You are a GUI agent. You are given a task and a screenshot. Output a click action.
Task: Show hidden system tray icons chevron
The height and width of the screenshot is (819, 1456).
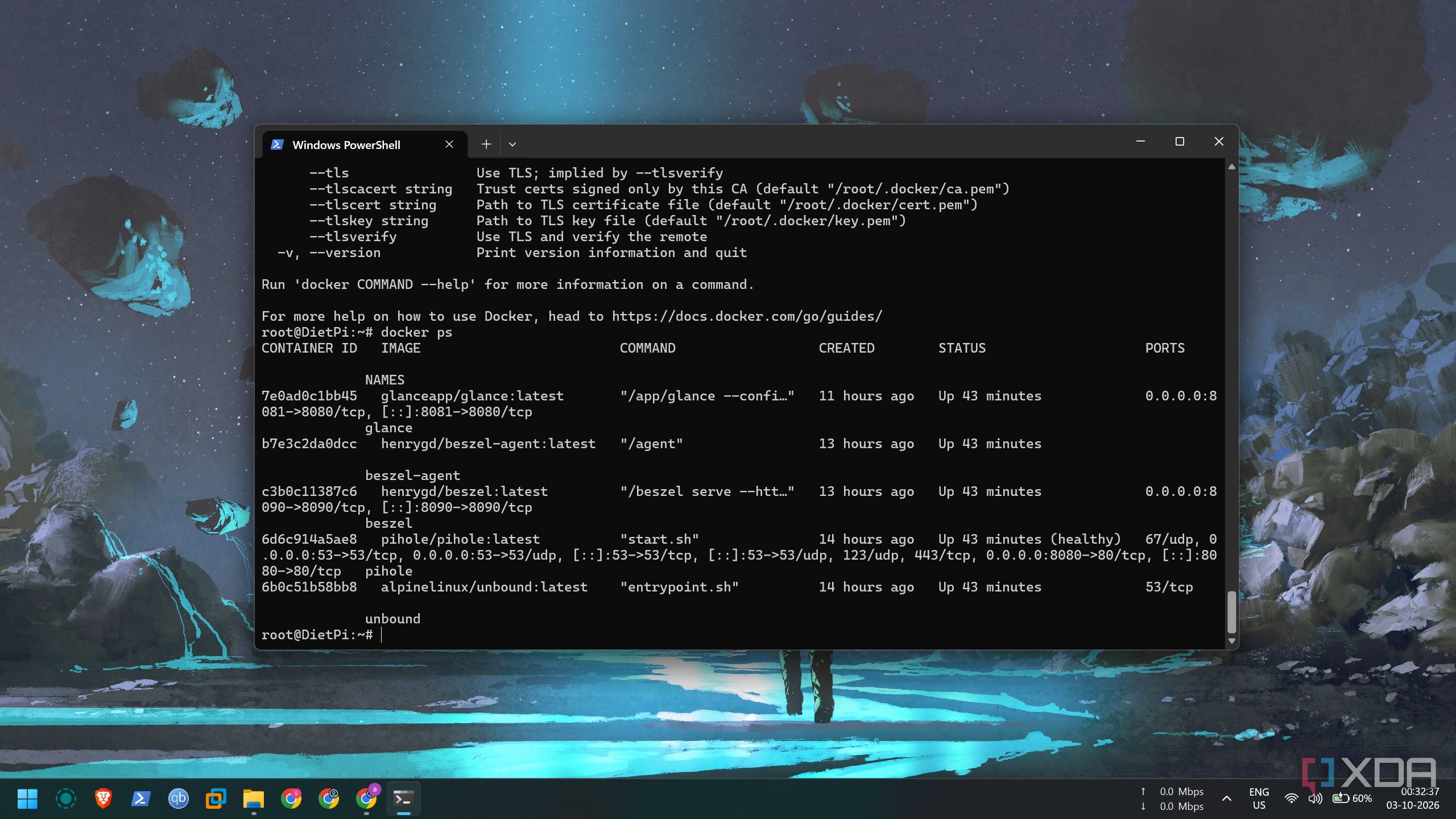[x=1227, y=799]
